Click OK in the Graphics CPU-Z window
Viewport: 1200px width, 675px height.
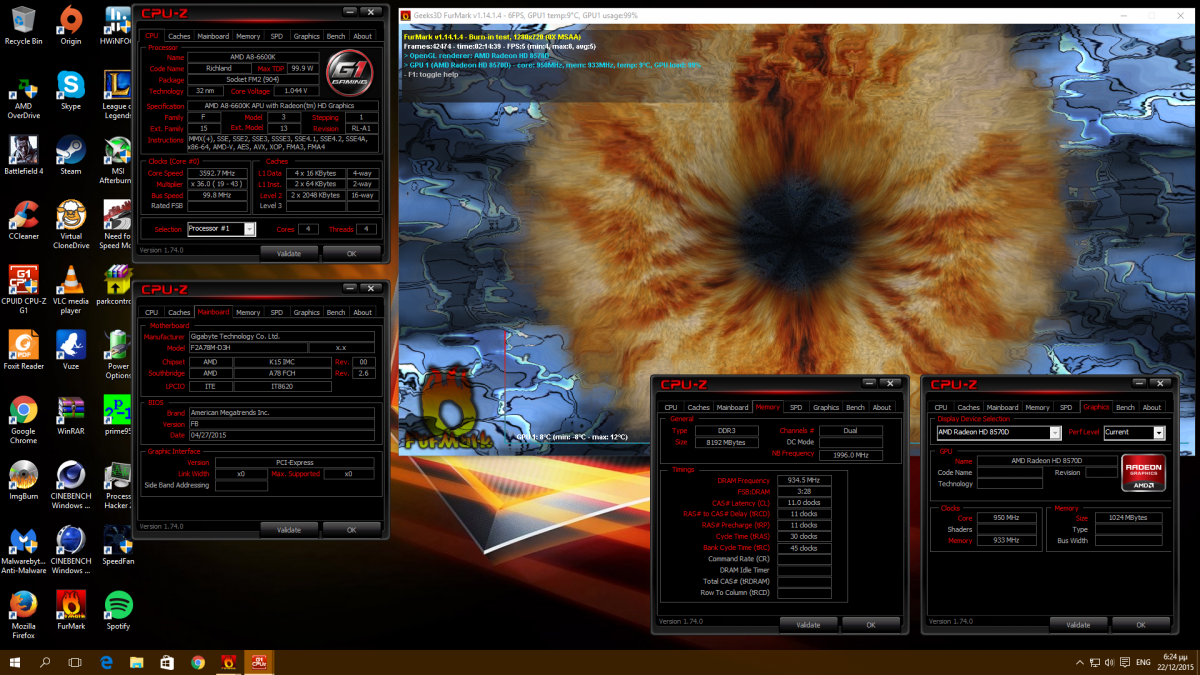(1141, 624)
